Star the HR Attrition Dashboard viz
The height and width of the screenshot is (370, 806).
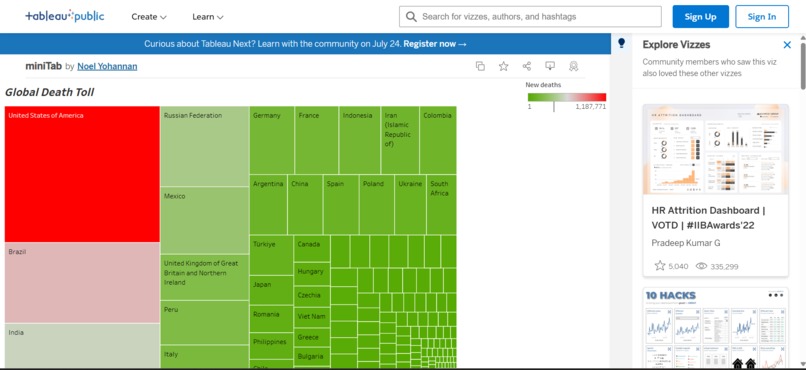(x=660, y=266)
